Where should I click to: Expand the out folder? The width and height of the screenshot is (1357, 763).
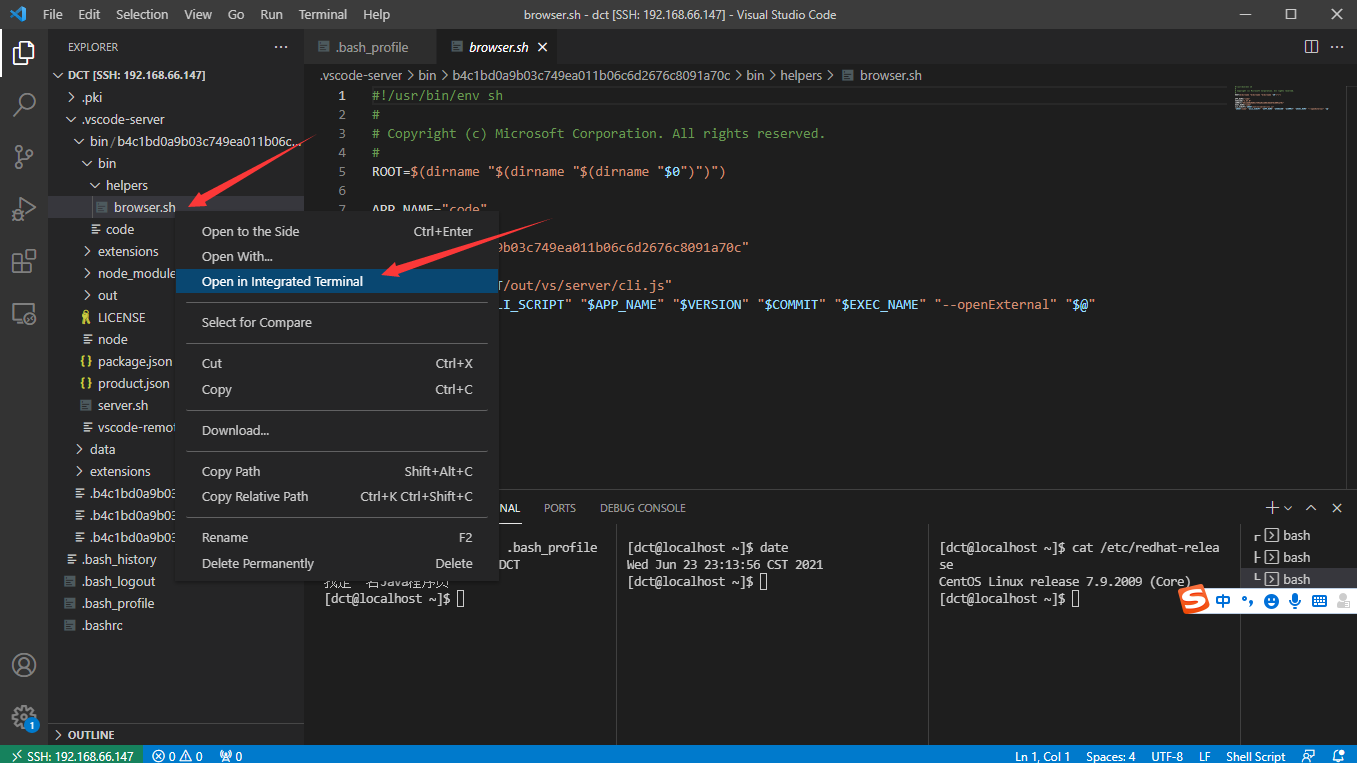pos(107,295)
